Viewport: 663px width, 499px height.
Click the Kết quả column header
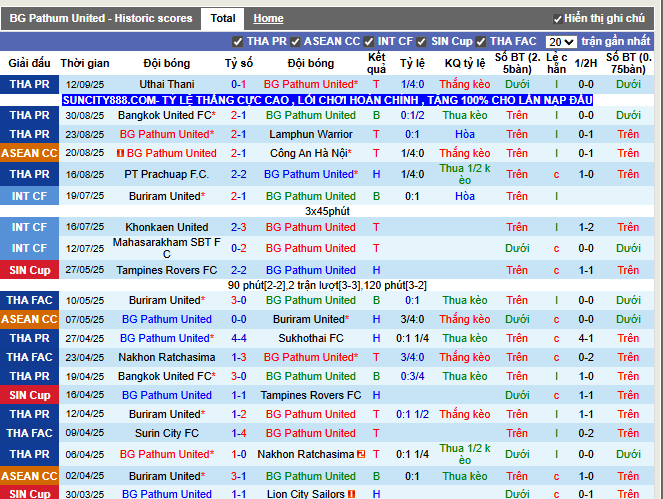376,63
